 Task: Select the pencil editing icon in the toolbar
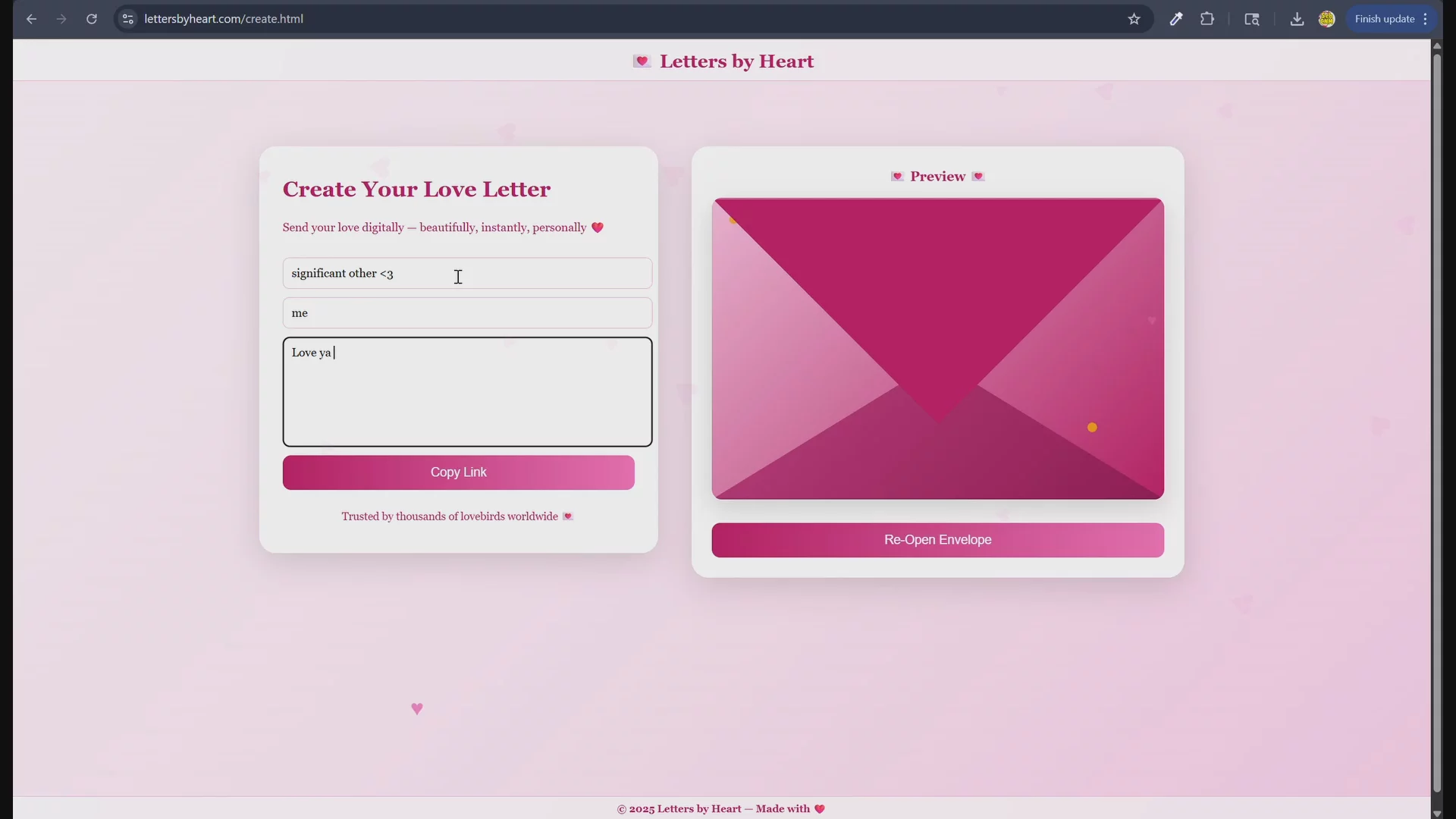point(1176,18)
